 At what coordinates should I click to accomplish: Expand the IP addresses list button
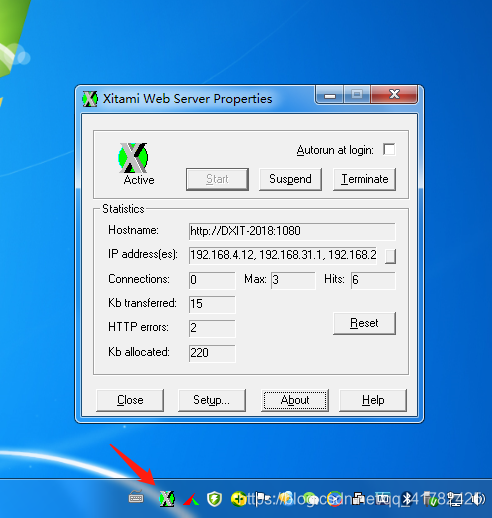click(390, 256)
